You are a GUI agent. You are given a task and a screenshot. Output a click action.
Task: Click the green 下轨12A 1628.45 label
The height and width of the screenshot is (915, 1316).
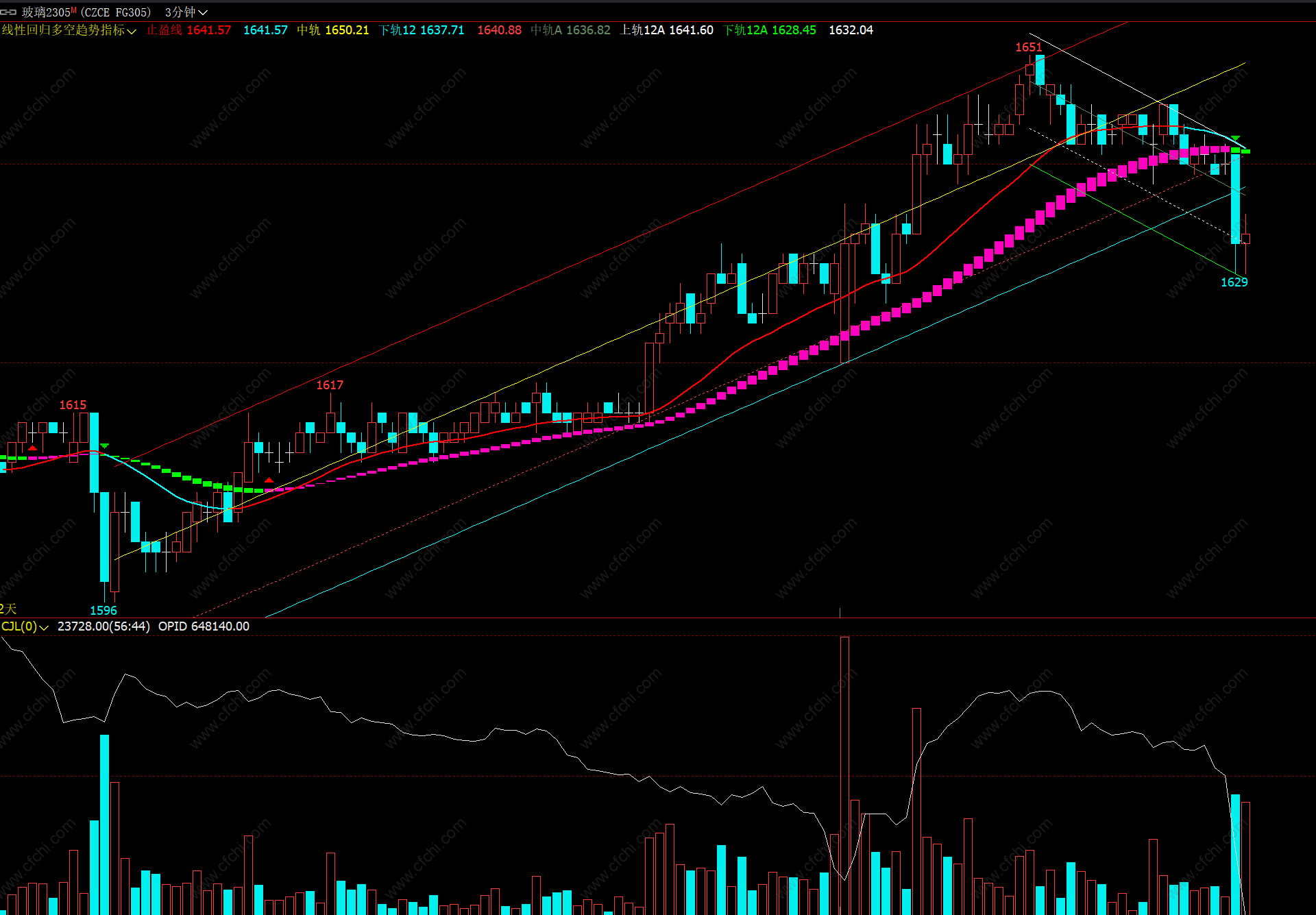pyautogui.click(x=769, y=30)
